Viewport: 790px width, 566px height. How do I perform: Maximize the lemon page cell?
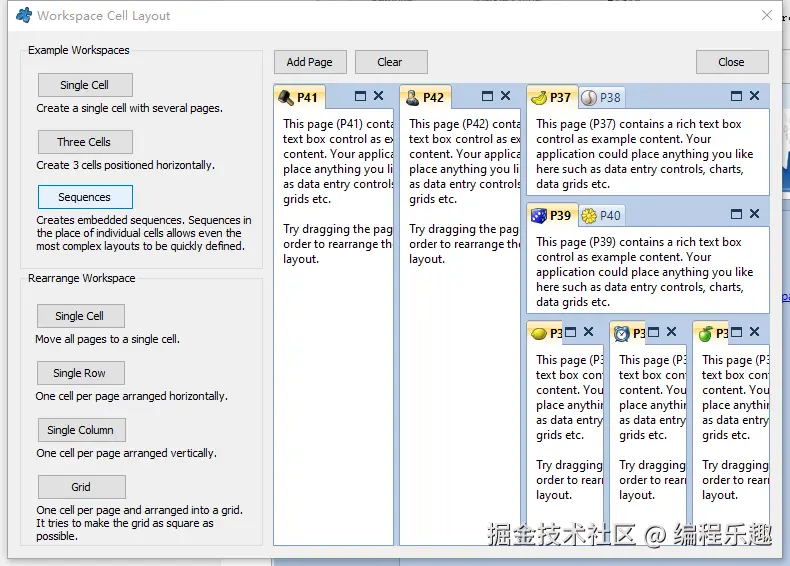pos(570,332)
